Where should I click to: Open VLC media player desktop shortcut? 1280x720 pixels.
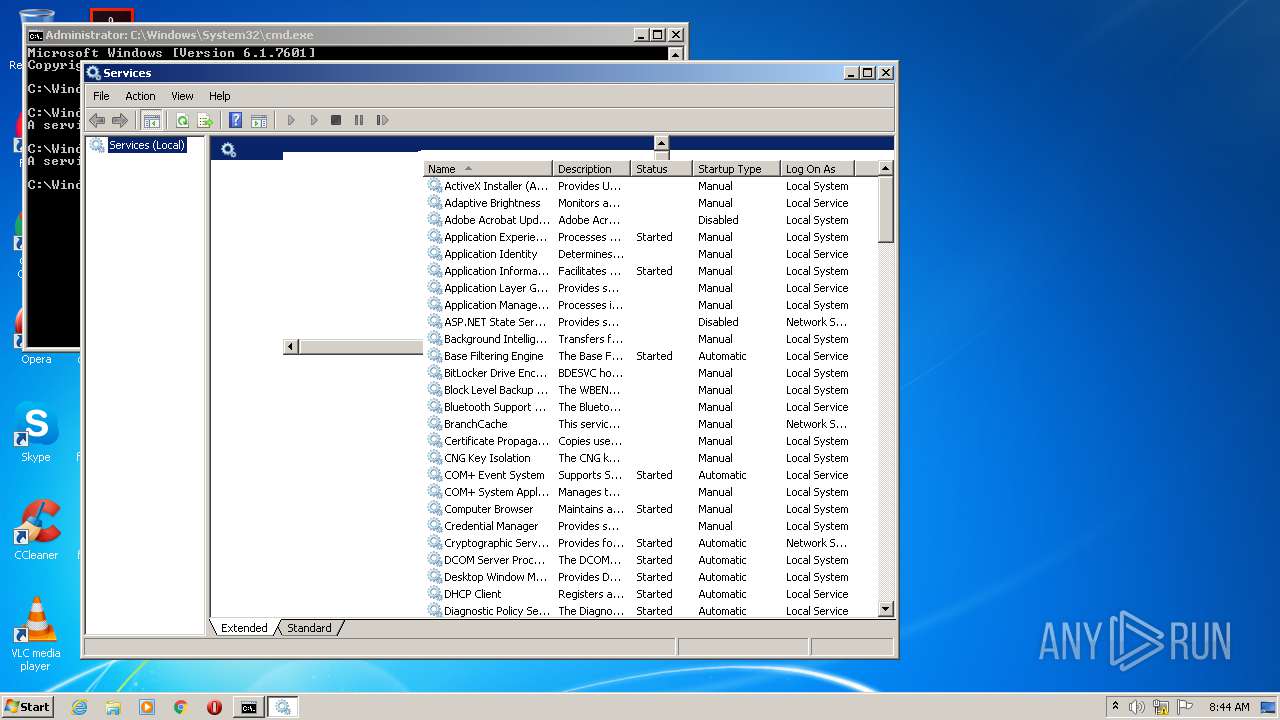click(36, 634)
